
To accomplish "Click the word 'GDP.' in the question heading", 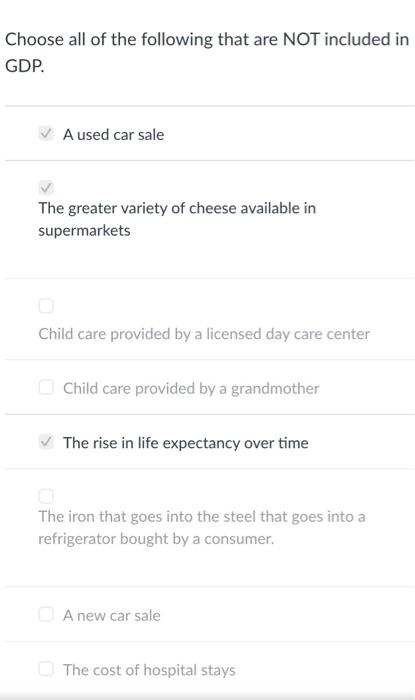I will (x=25, y=66).
